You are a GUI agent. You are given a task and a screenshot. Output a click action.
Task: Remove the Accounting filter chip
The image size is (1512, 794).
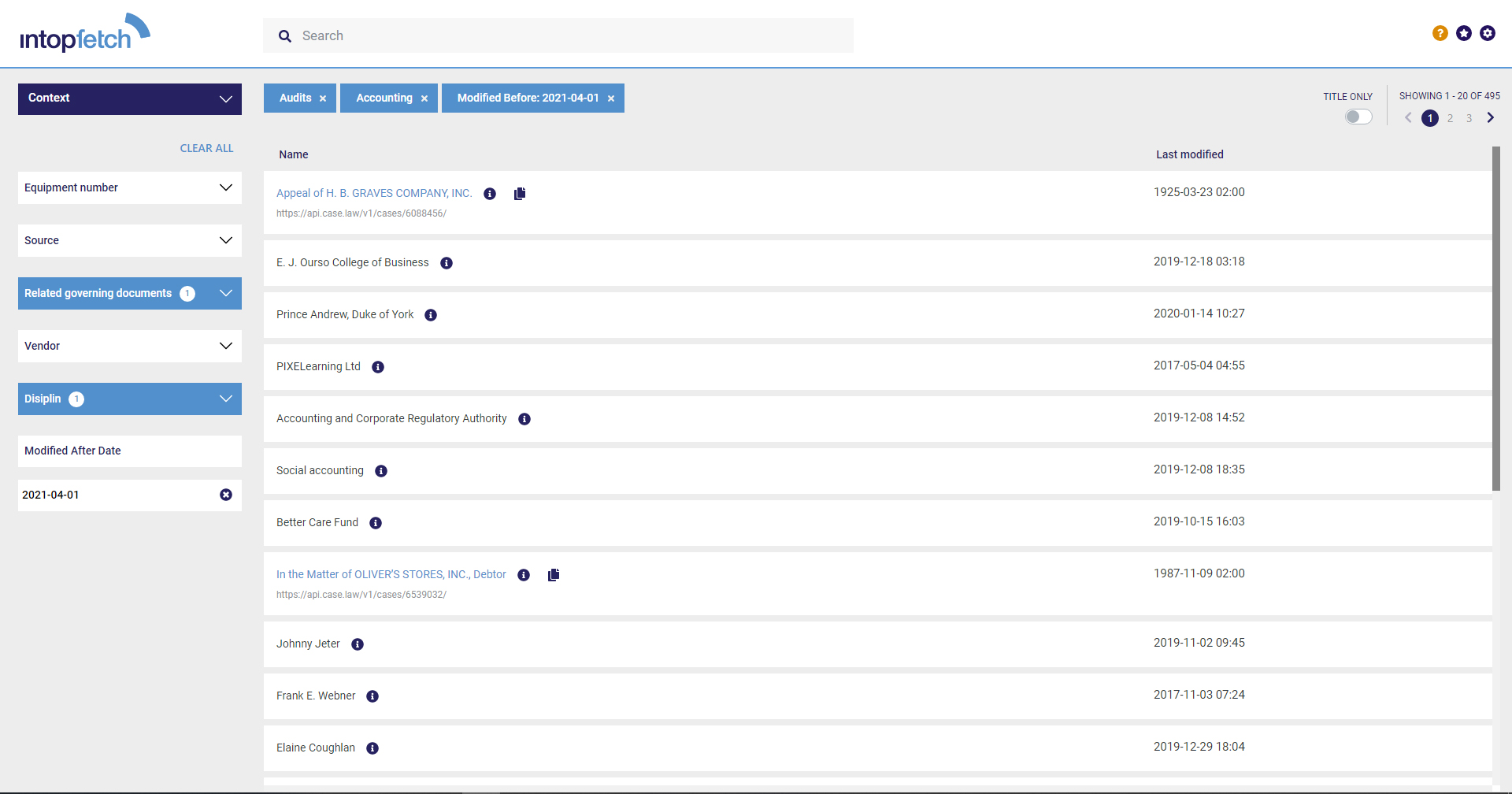tap(424, 98)
